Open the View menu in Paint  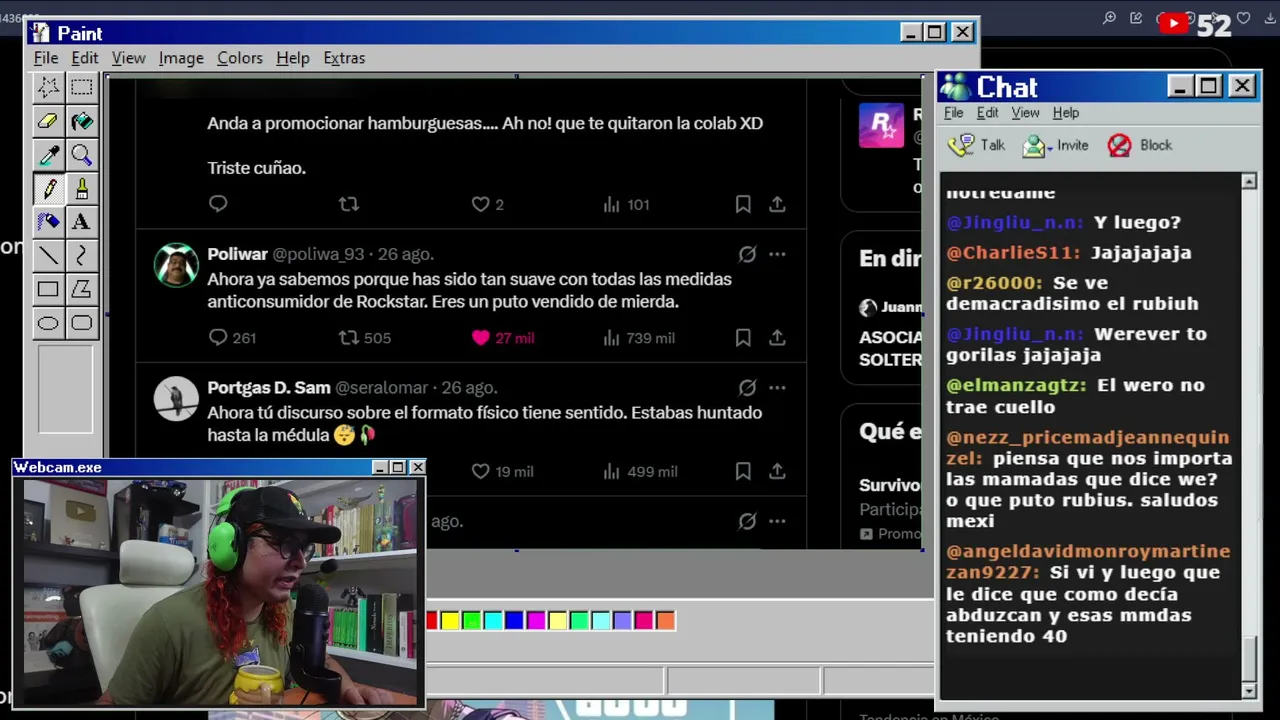128,58
